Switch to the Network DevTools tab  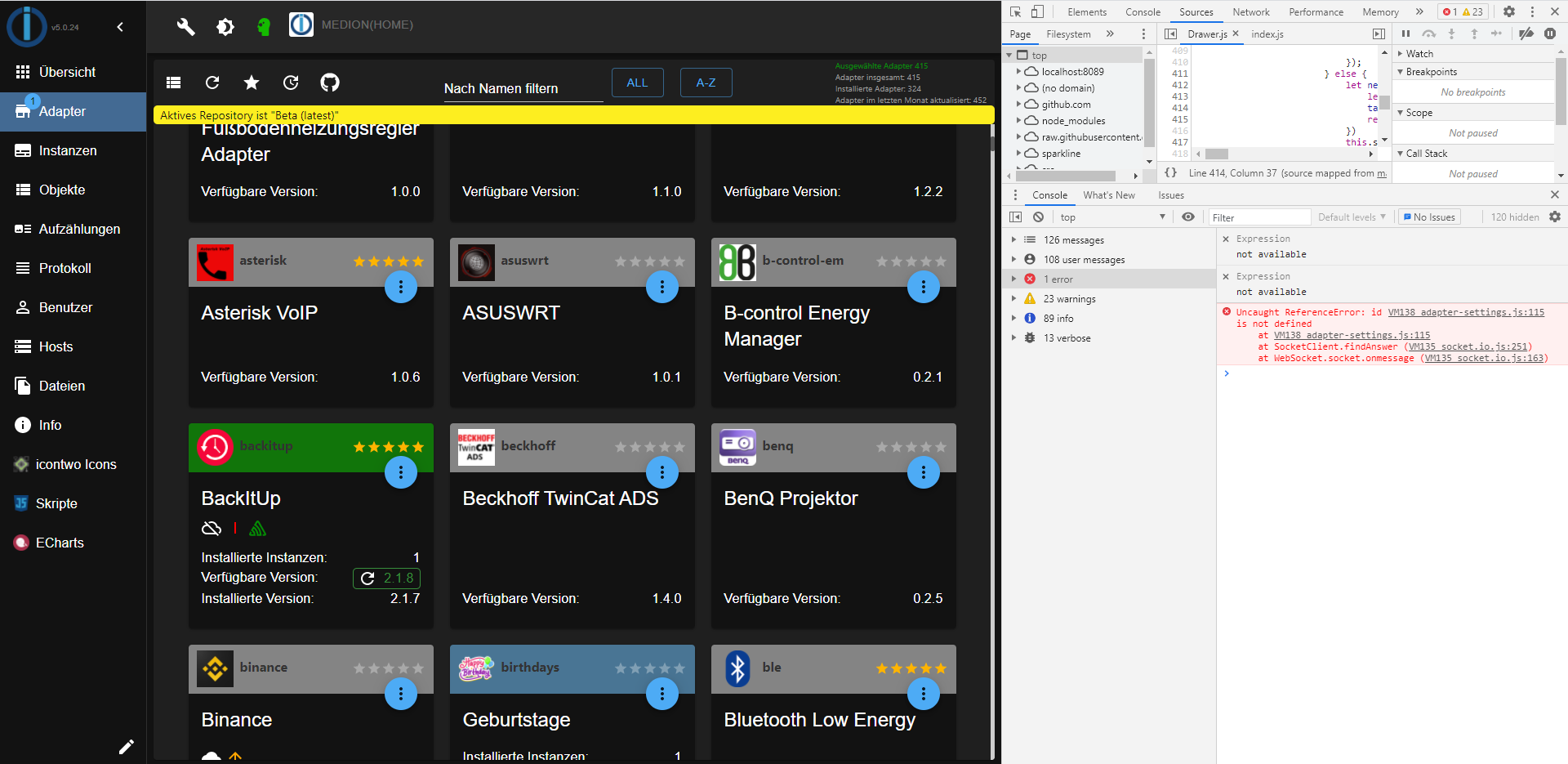pos(1251,11)
